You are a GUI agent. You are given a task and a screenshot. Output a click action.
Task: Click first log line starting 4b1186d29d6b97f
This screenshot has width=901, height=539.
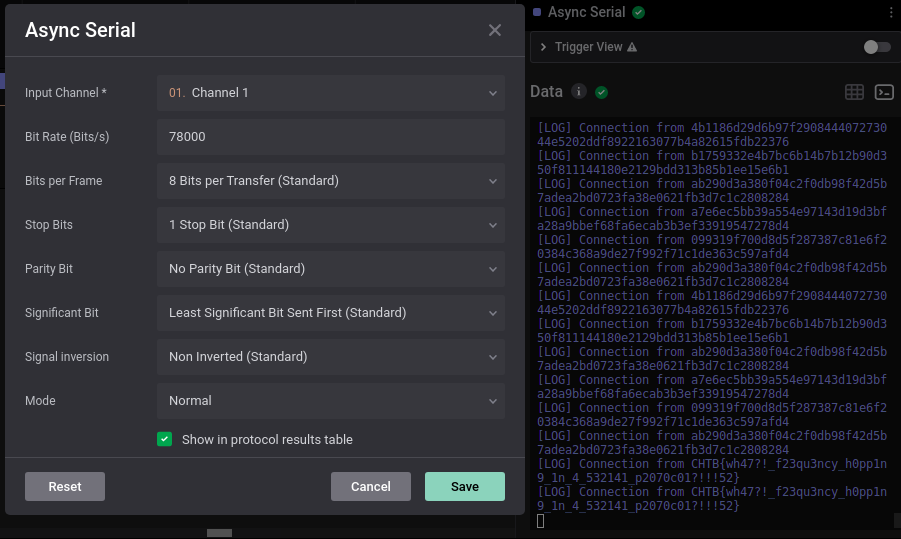tap(712, 134)
